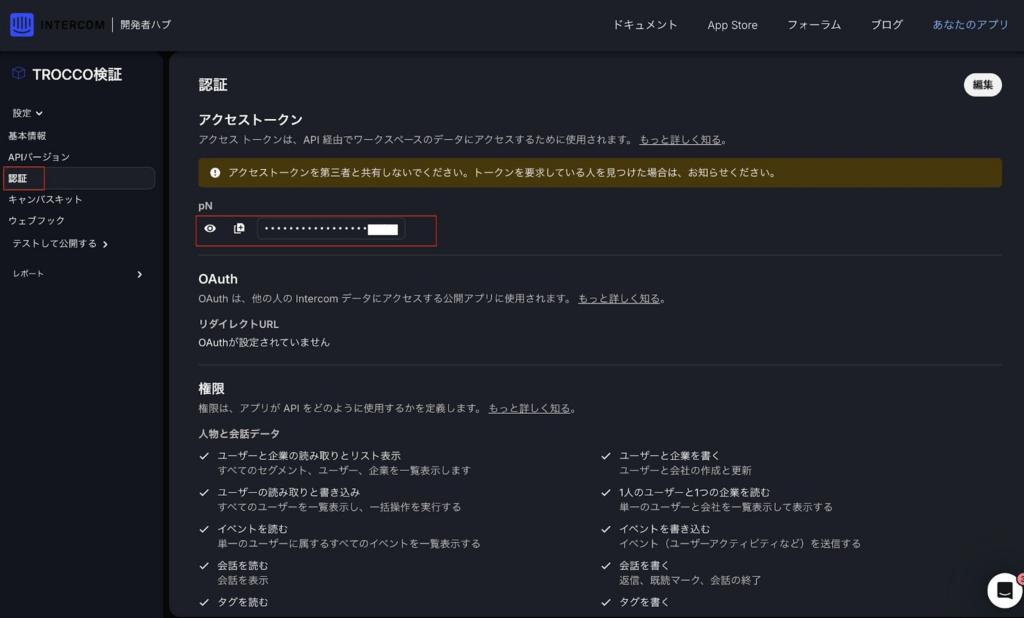Reveal access token with eye icon
Image resolution: width=1024 pixels, height=618 pixels.
(210, 229)
